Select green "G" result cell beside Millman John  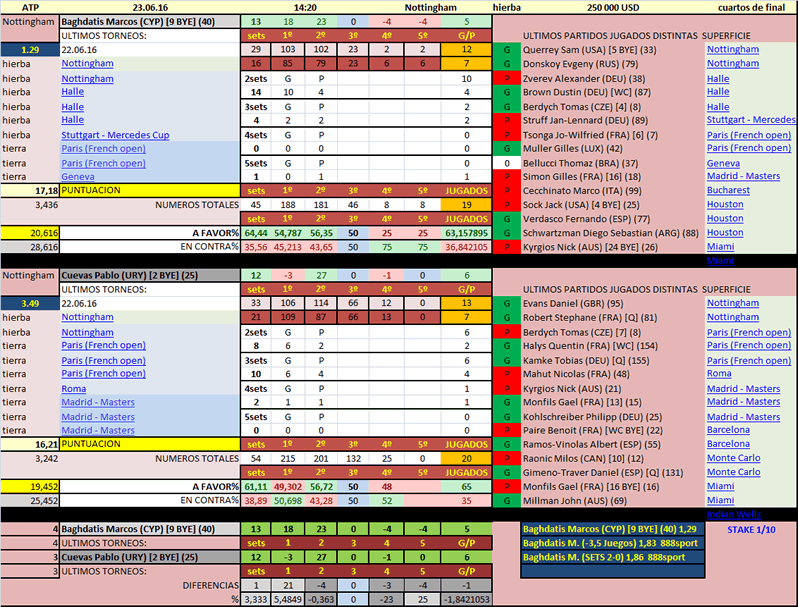(507, 501)
